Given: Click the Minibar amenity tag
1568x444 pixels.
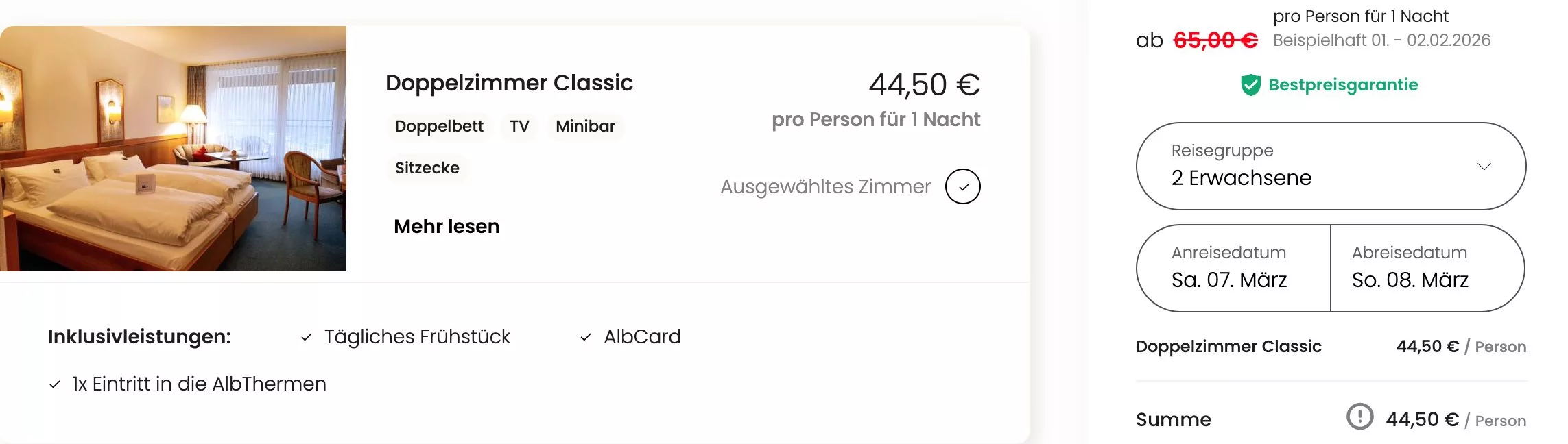Looking at the screenshot, I should pos(585,126).
